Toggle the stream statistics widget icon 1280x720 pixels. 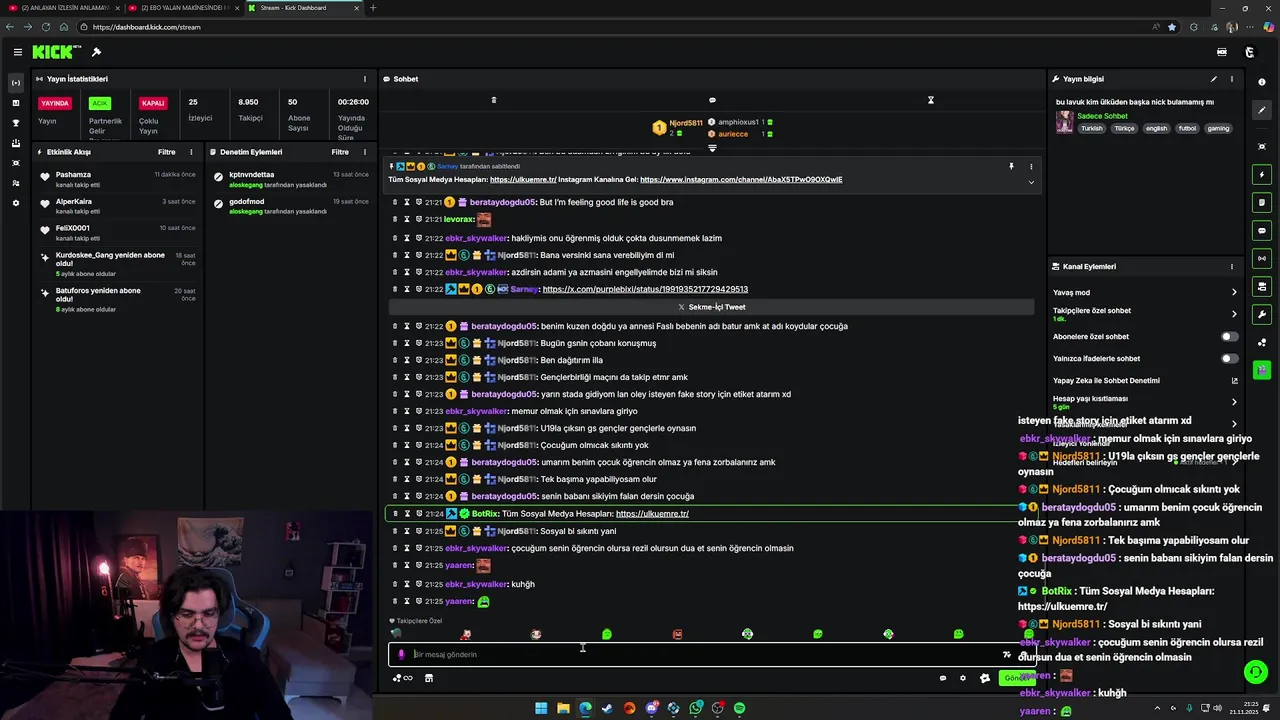(x=1262, y=259)
